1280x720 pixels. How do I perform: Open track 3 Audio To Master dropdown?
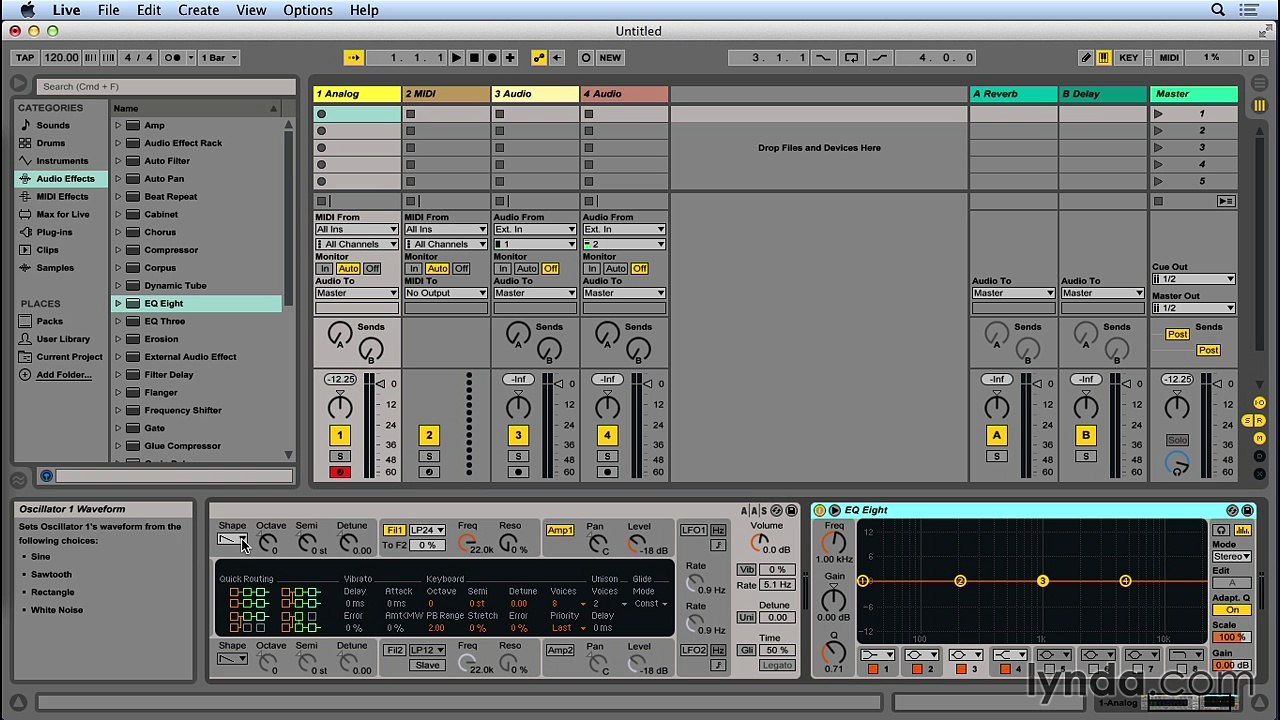tap(535, 293)
